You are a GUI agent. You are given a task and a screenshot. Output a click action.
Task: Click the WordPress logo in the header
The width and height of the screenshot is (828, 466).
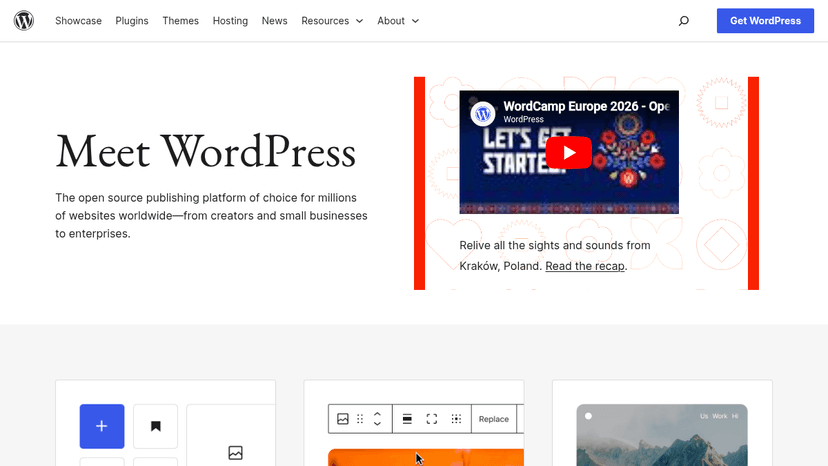[24, 21]
